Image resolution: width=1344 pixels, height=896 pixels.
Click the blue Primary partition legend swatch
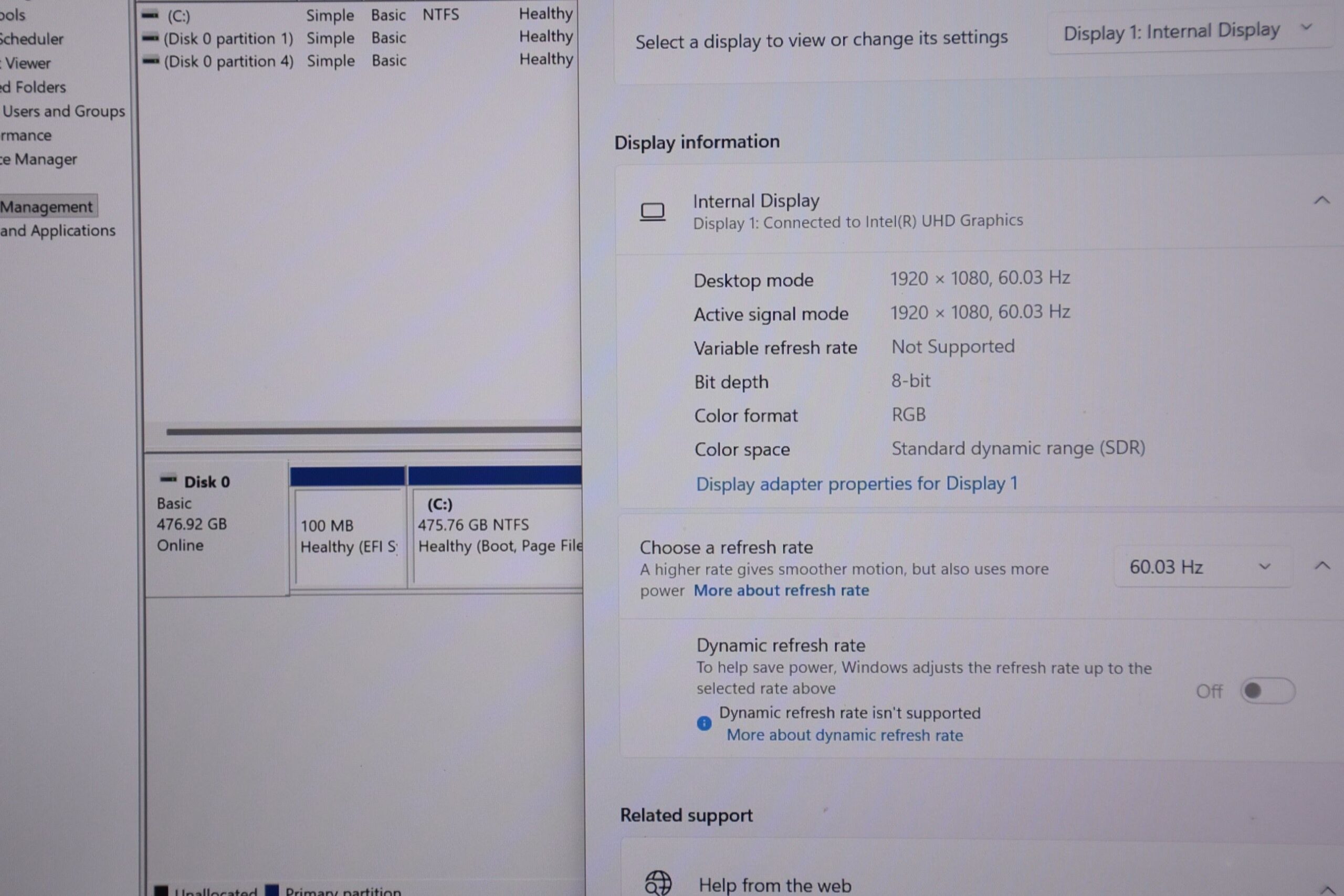pyautogui.click(x=272, y=890)
